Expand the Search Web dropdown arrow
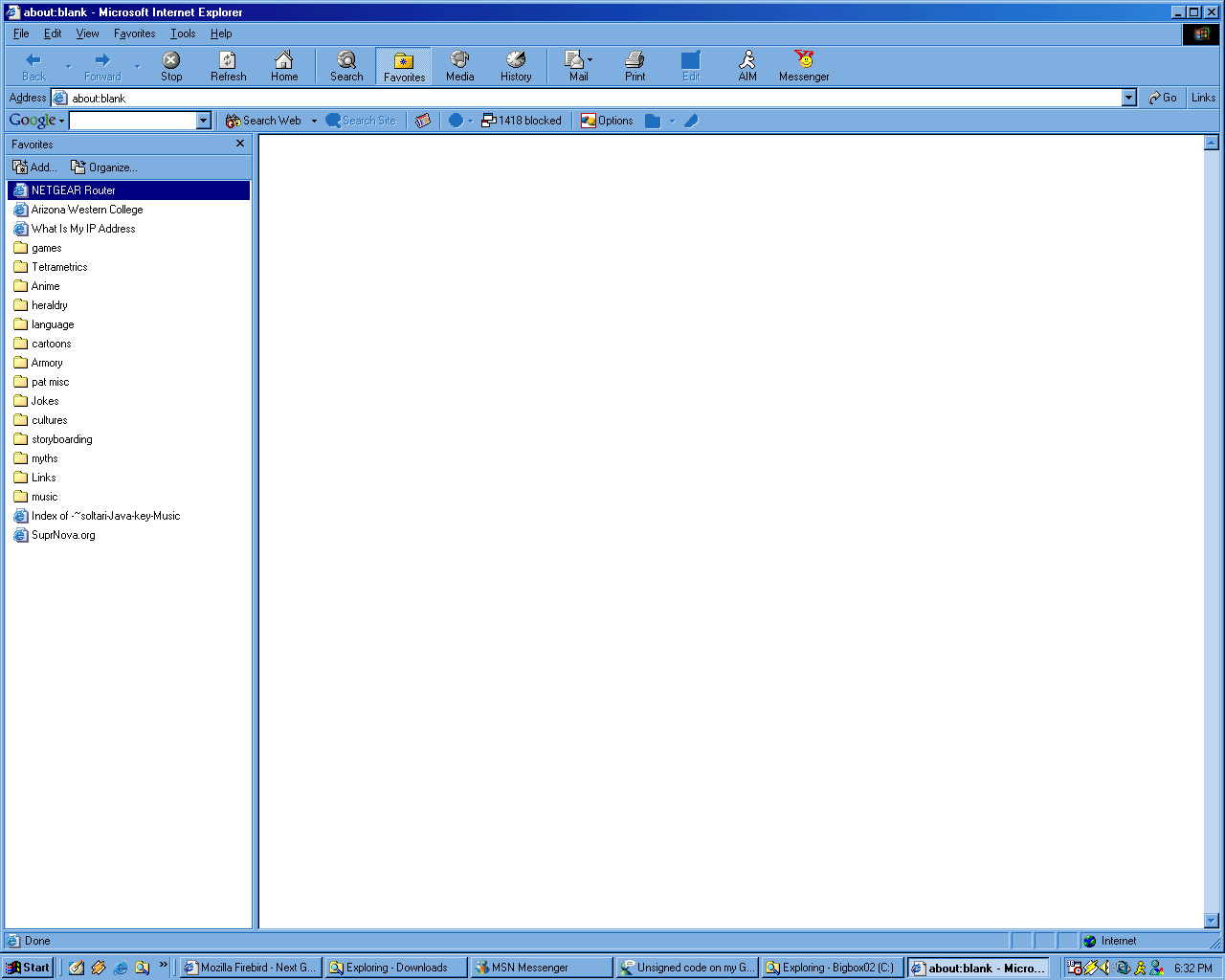 (x=314, y=121)
